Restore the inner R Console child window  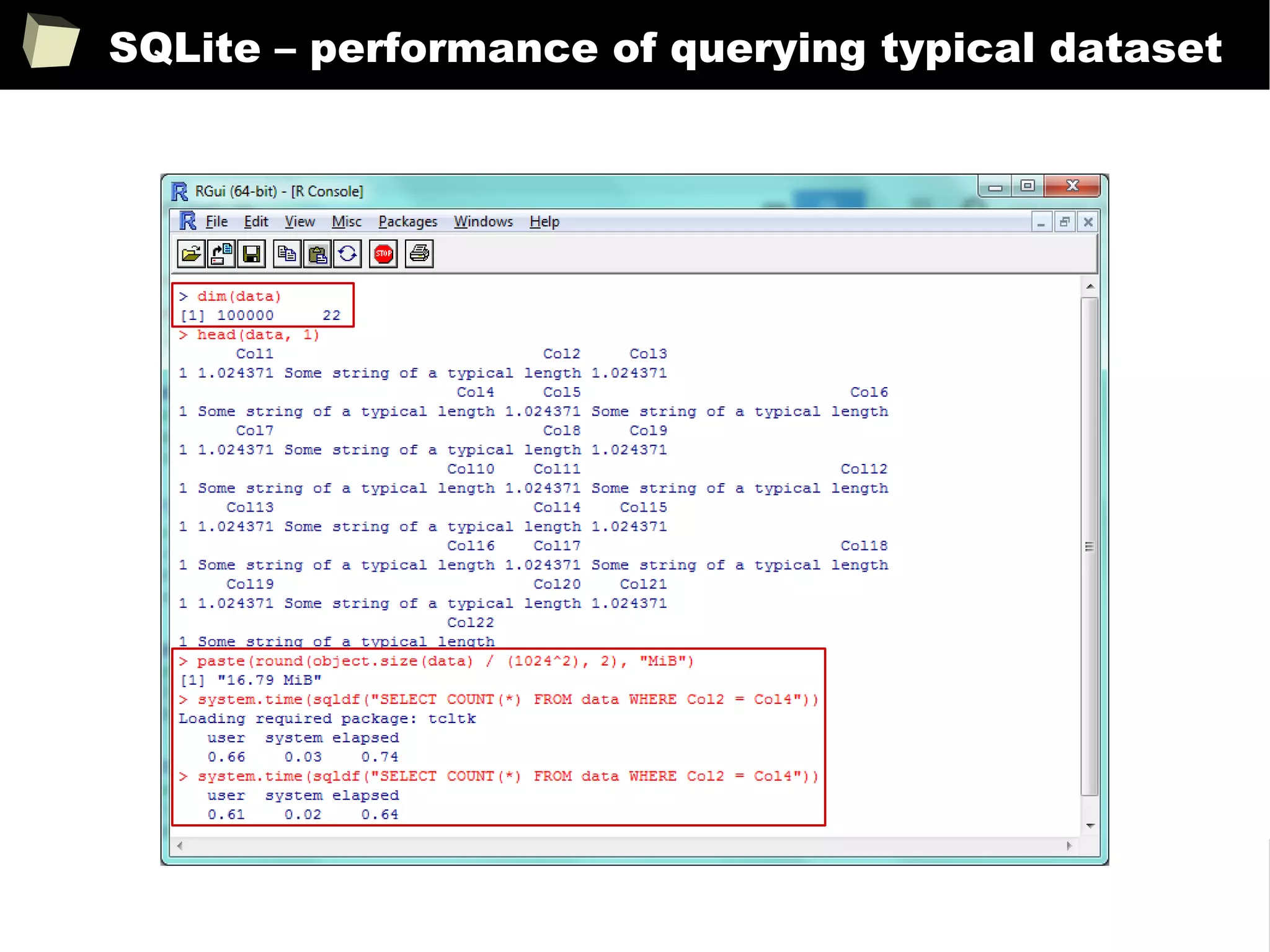[1065, 222]
